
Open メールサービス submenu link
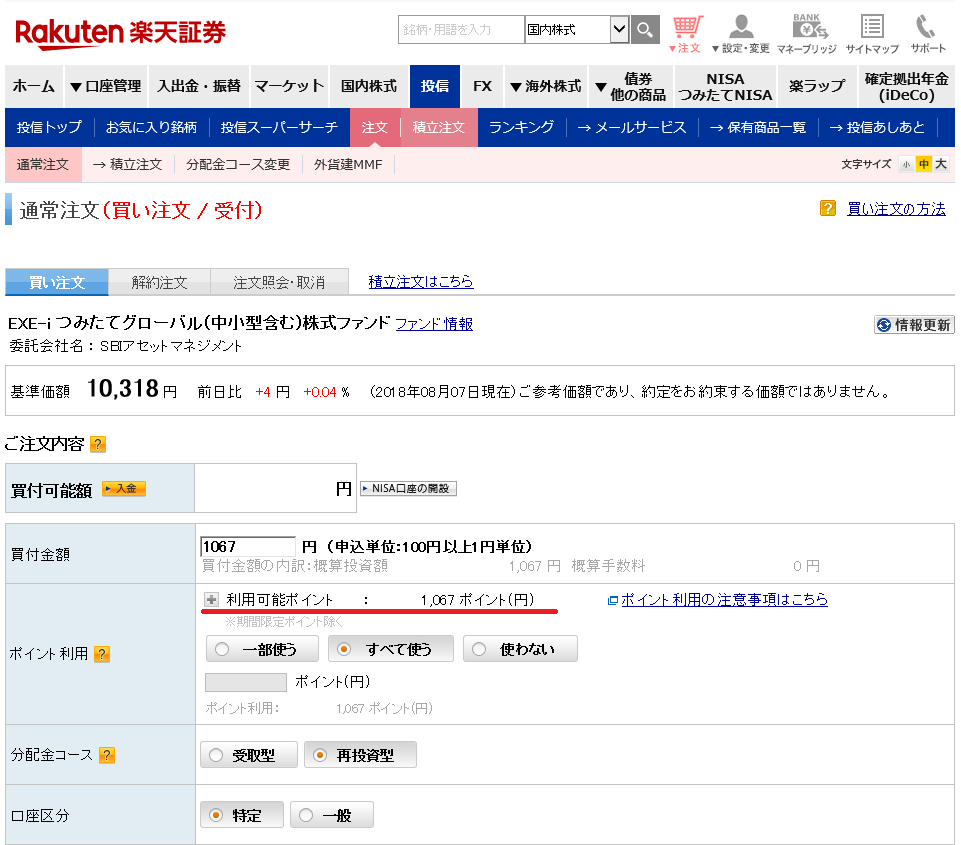pyautogui.click(x=632, y=127)
